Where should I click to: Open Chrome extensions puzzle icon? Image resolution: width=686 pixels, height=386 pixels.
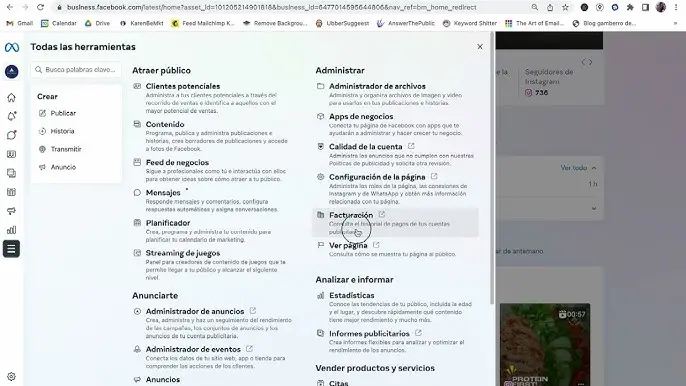(x=630, y=7)
